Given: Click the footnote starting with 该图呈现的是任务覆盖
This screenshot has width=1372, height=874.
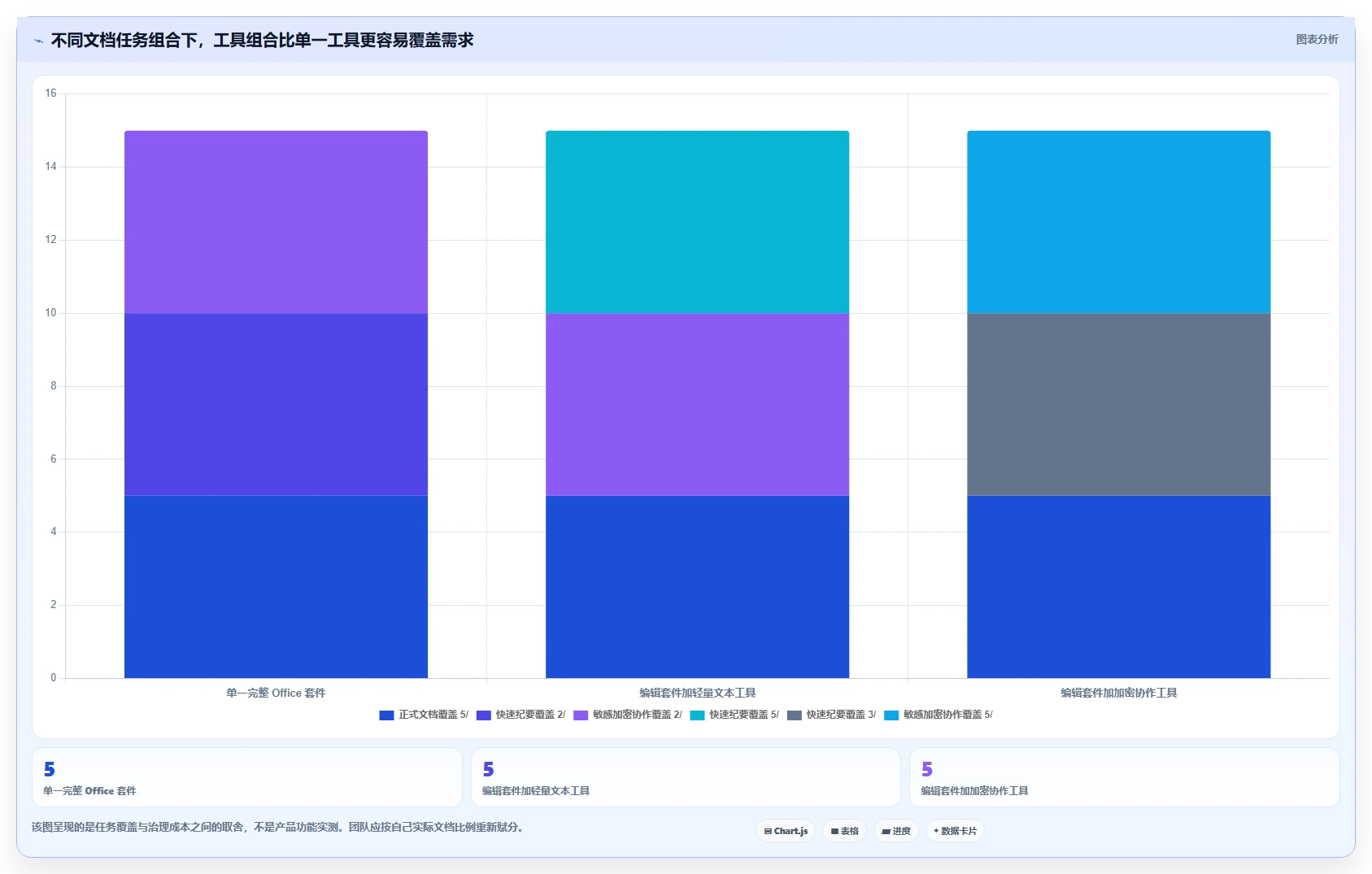Looking at the screenshot, I should 280,827.
